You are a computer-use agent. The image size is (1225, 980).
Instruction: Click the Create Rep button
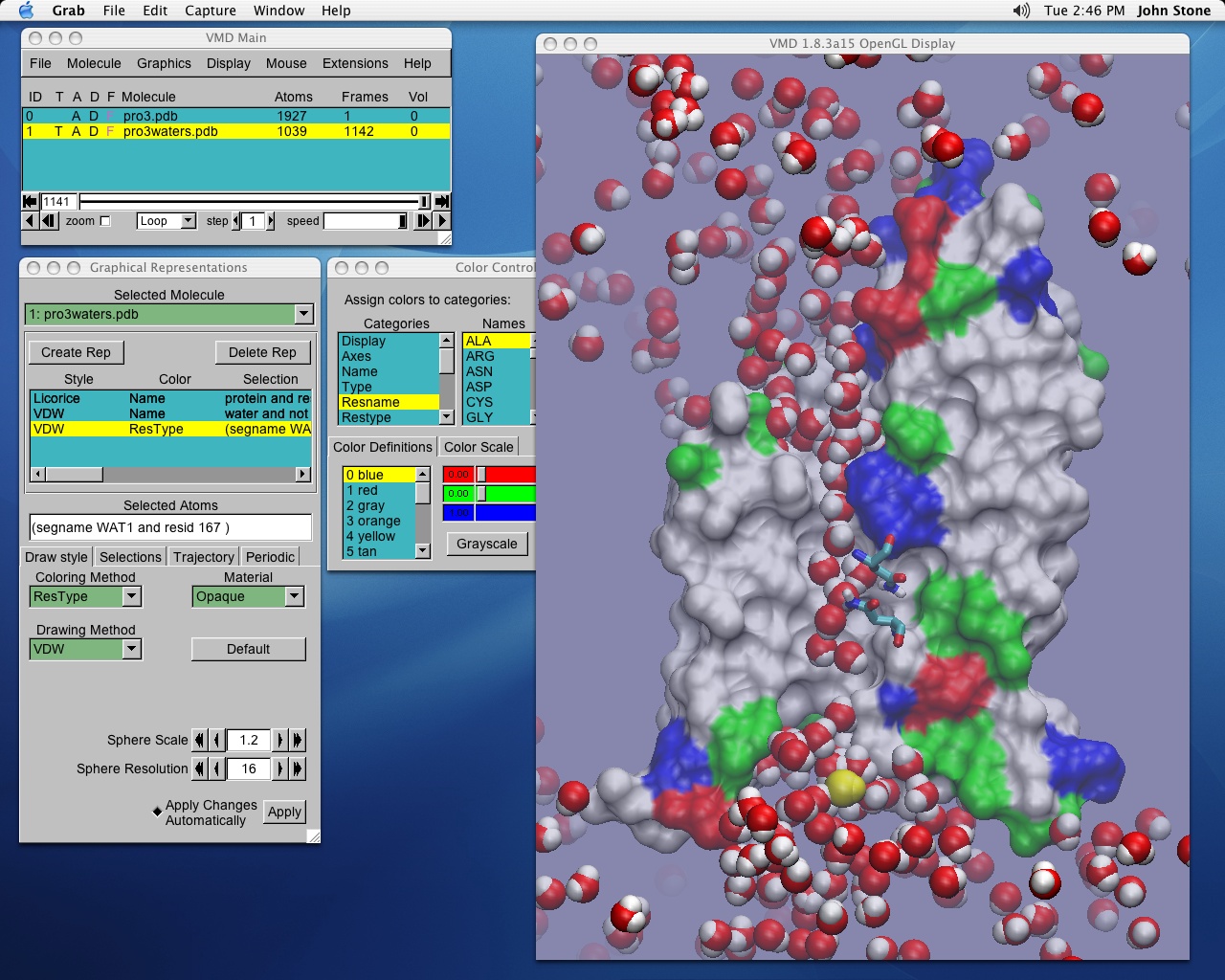point(76,352)
